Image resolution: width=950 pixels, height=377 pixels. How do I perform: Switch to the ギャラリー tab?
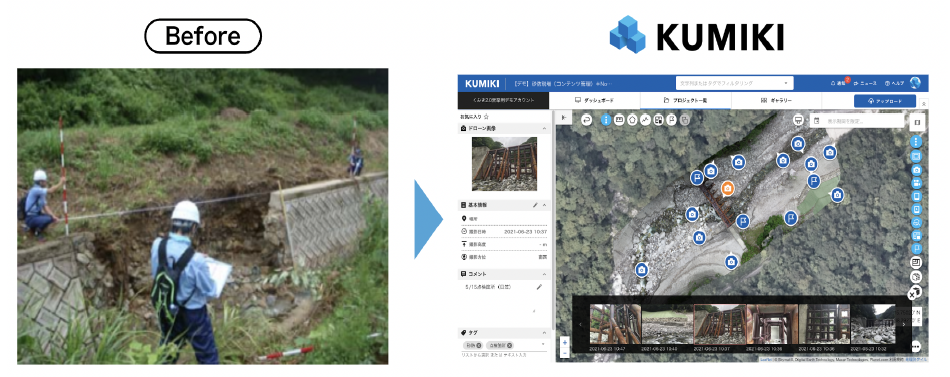(776, 101)
